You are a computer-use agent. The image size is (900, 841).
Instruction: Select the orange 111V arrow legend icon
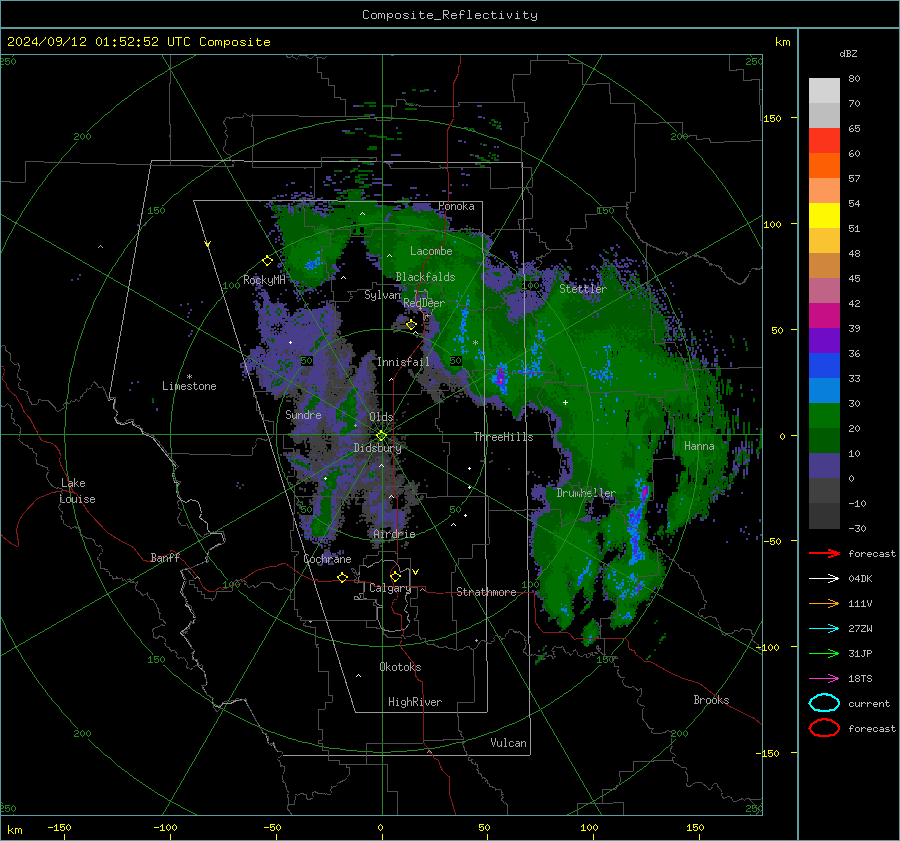click(824, 603)
